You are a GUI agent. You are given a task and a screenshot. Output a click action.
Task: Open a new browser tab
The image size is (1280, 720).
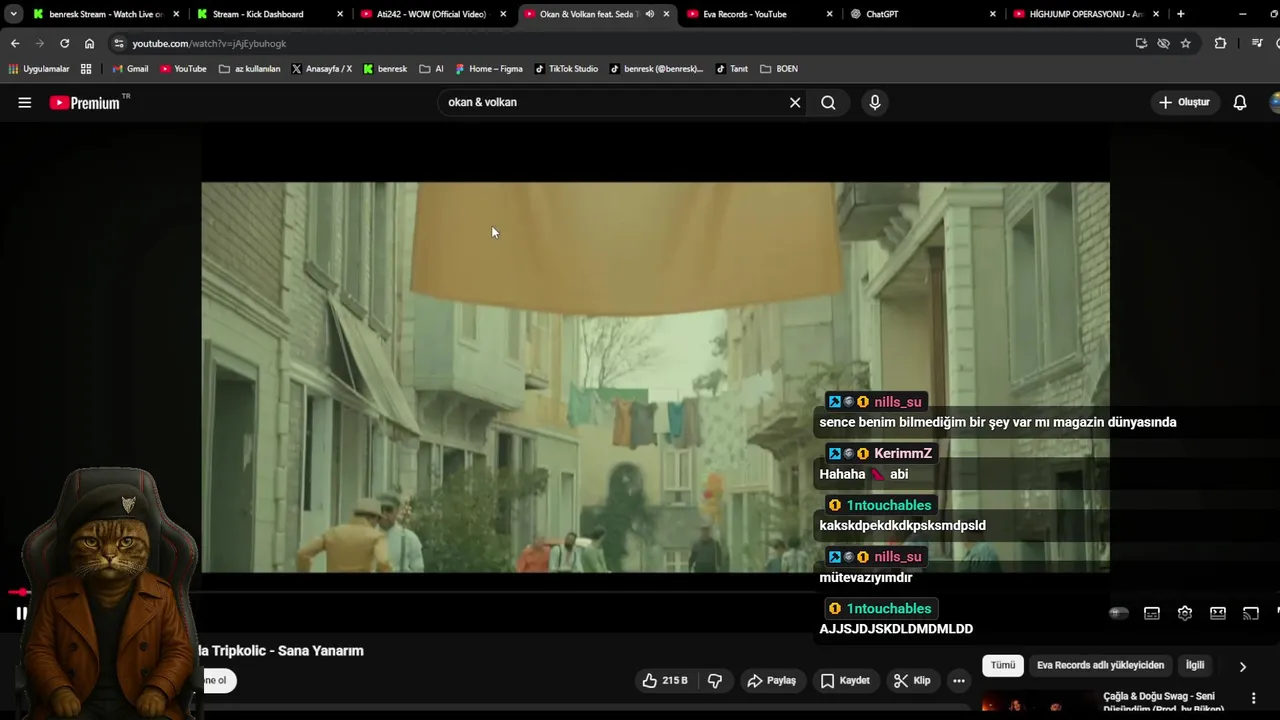(x=1181, y=14)
